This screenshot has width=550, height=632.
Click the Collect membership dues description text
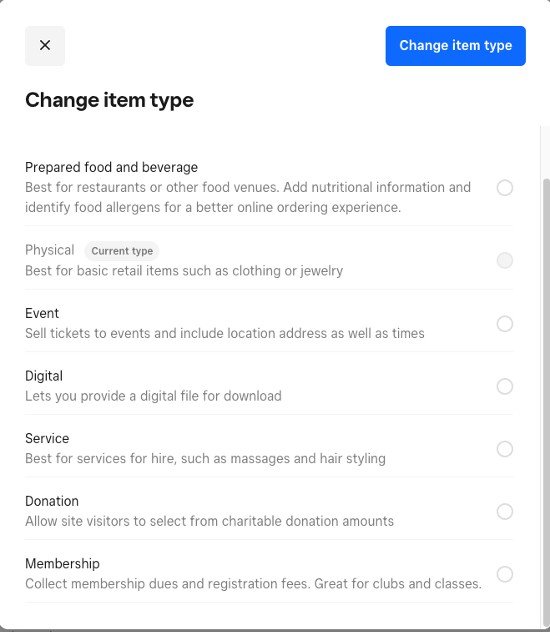253,584
